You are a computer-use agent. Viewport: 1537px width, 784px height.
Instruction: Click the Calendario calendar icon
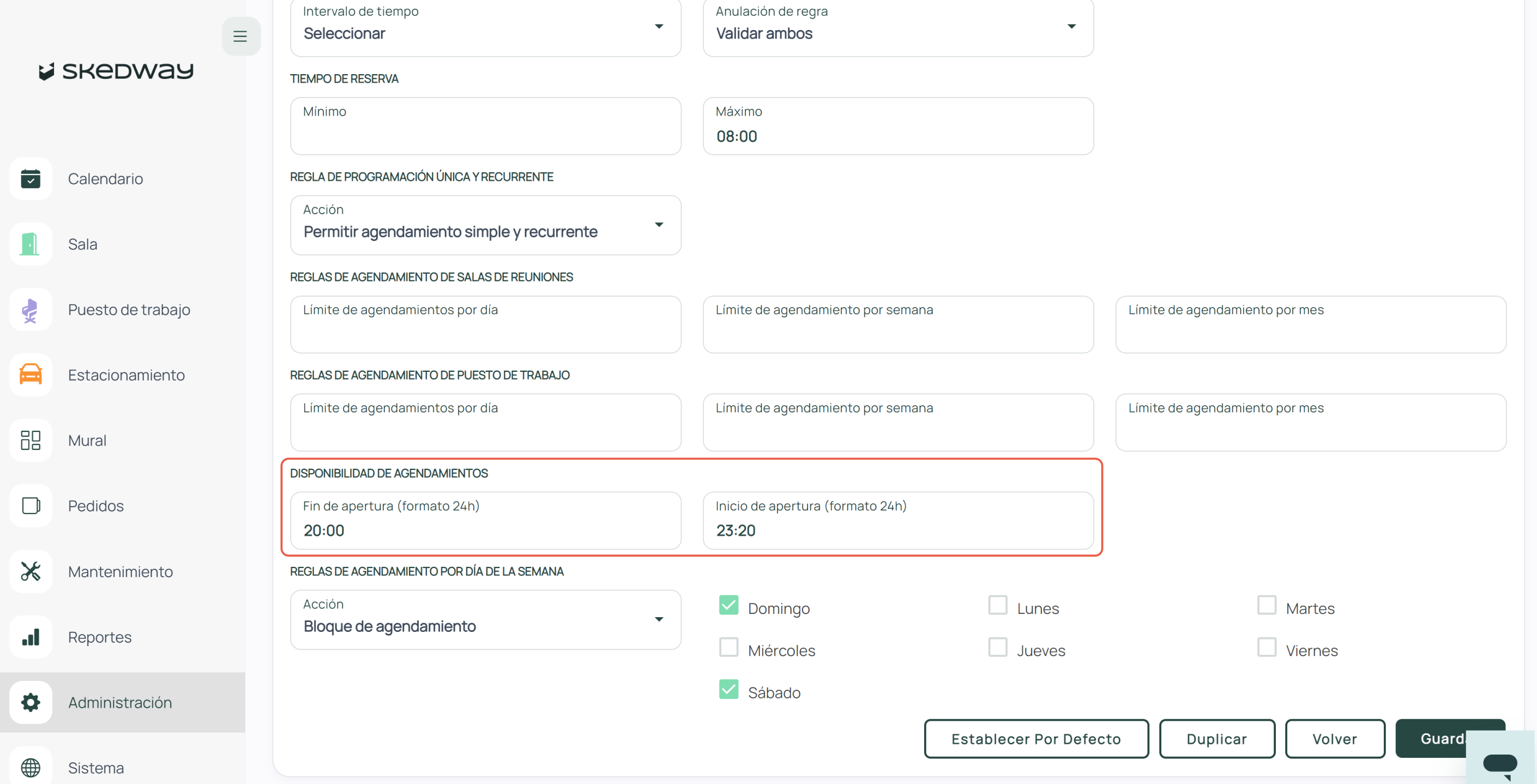coord(31,178)
